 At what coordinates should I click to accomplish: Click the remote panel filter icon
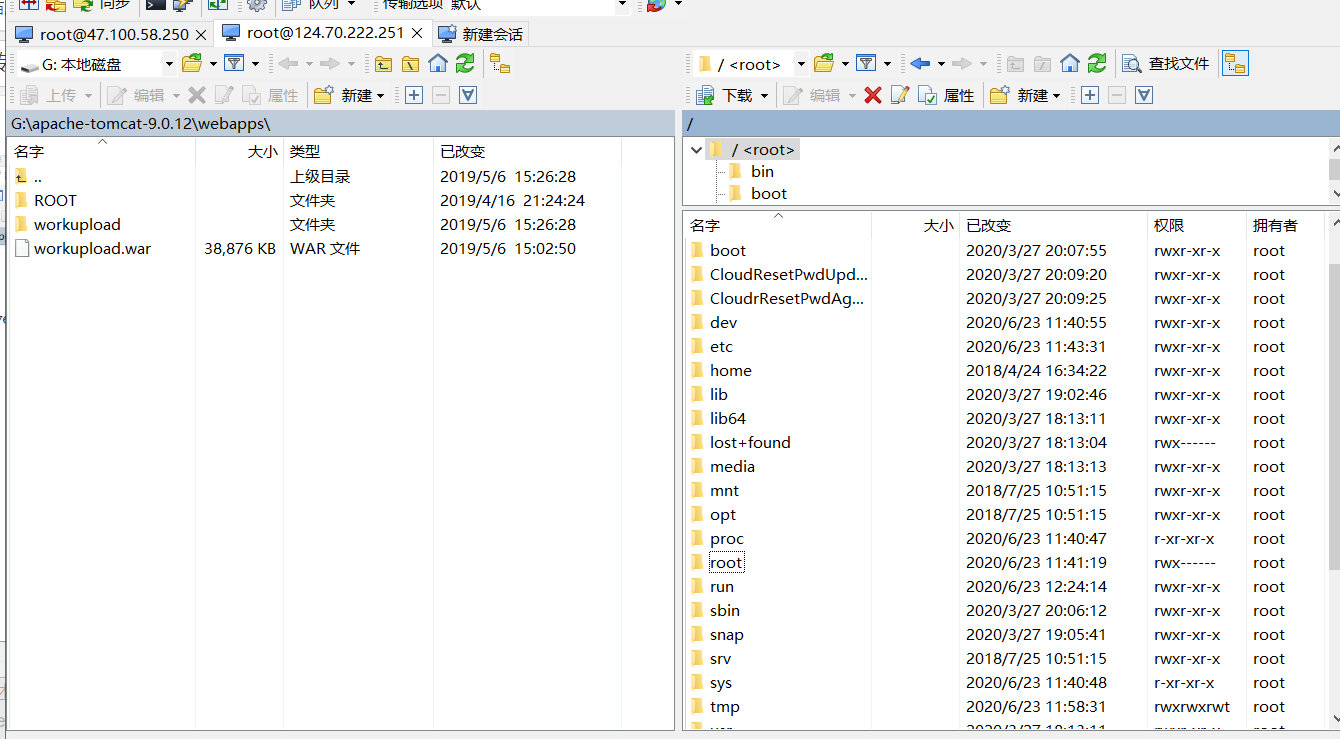(866, 64)
